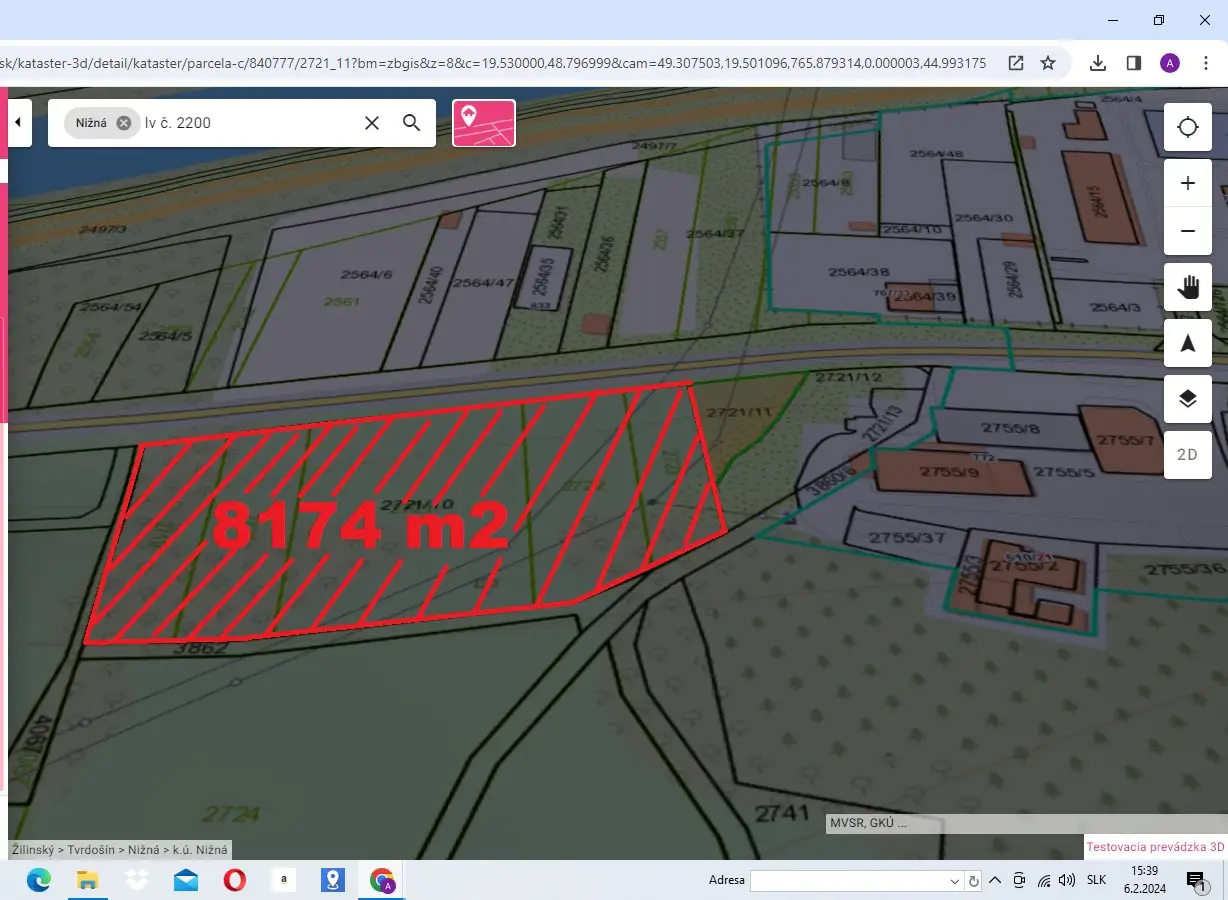1228x900 pixels.
Task: Click parcel label 3862
Action: (x=202, y=647)
